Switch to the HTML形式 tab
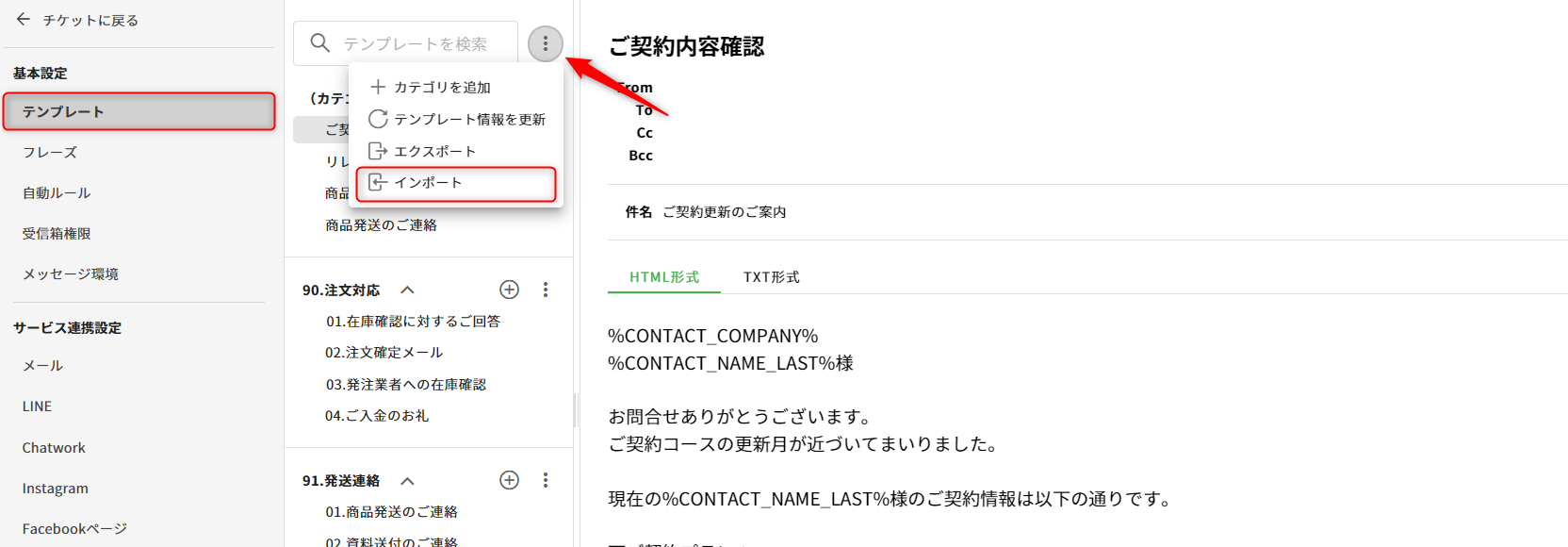The height and width of the screenshot is (547, 1568). coord(664,277)
